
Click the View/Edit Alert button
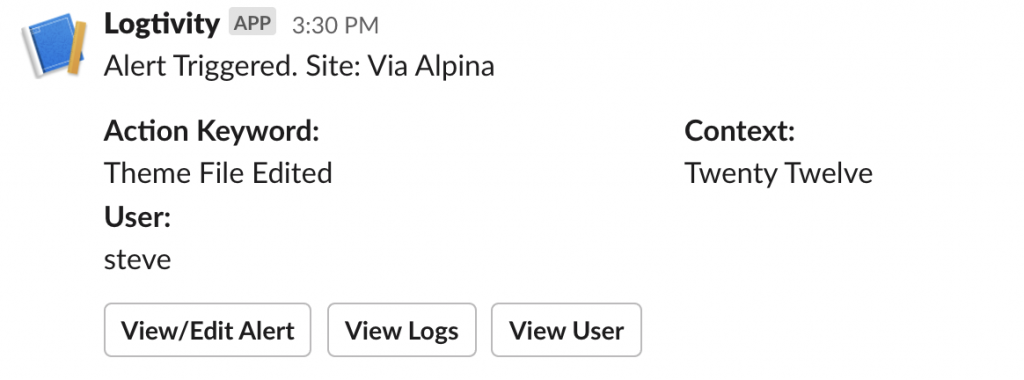pyautogui.click(x=208, y=330)
